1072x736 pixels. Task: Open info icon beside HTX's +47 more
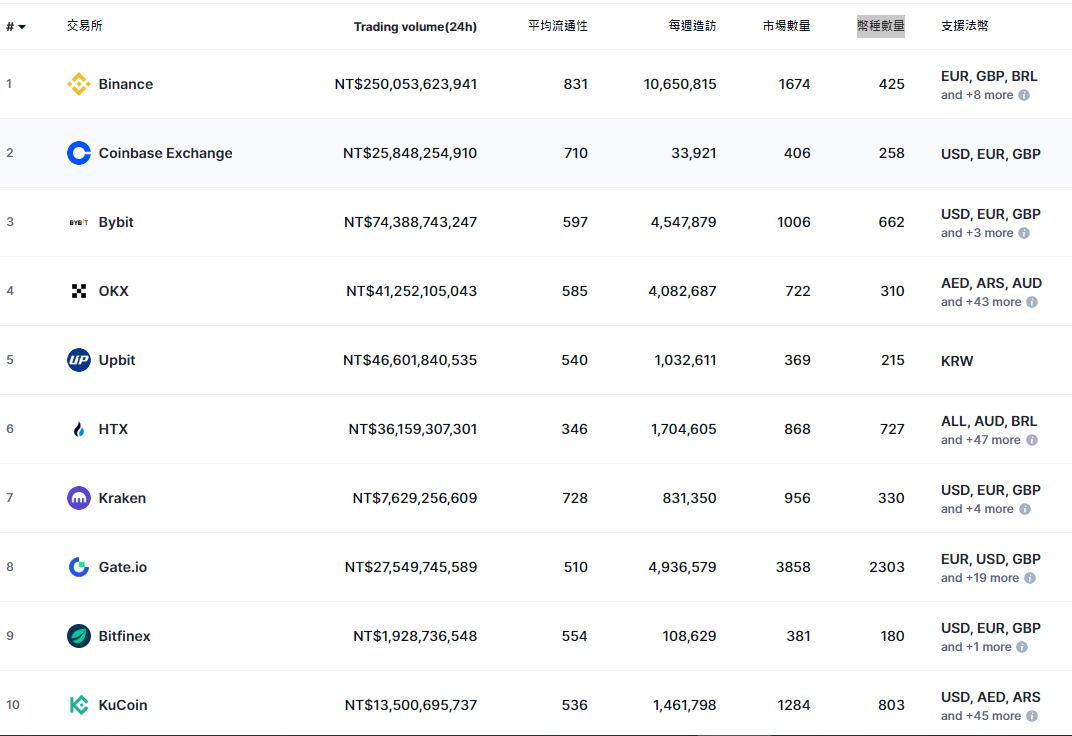tap(1032, 440)
